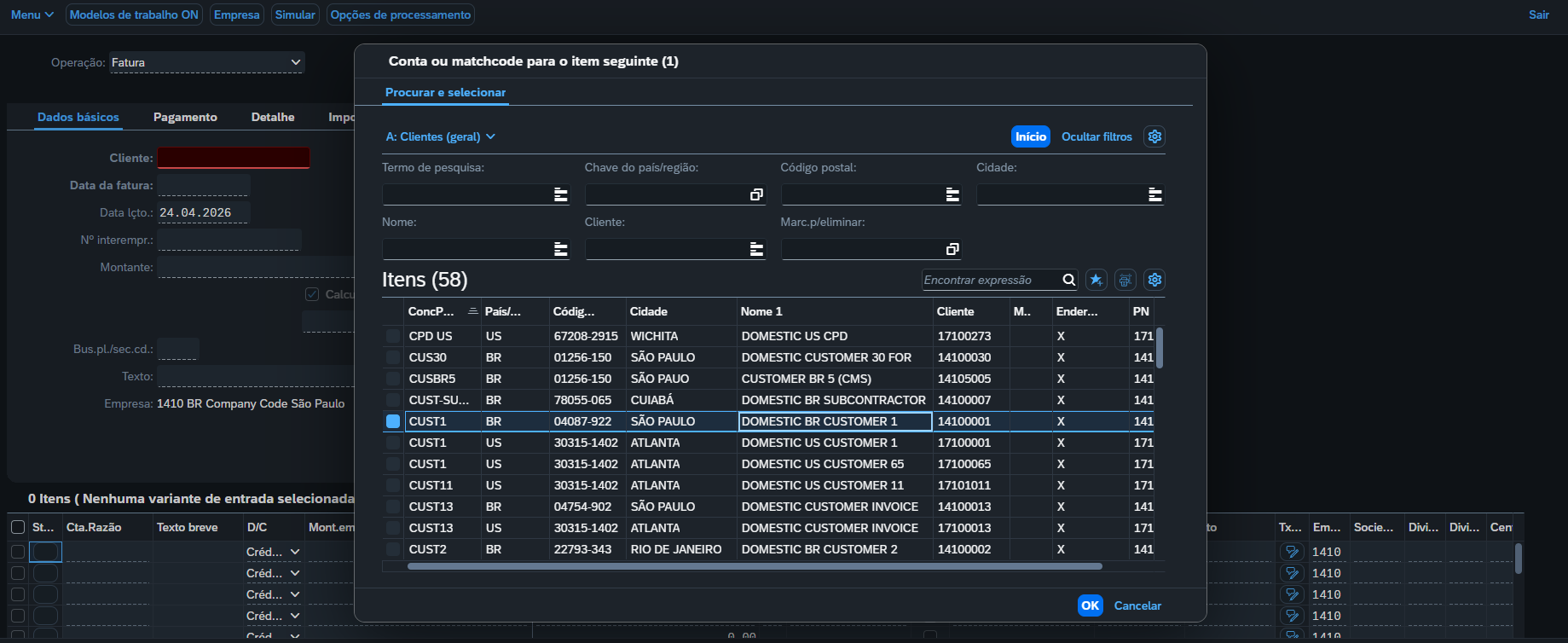
Task: Open multiple selection icon for Cidade filter
Action: [x=1155, y=194]
